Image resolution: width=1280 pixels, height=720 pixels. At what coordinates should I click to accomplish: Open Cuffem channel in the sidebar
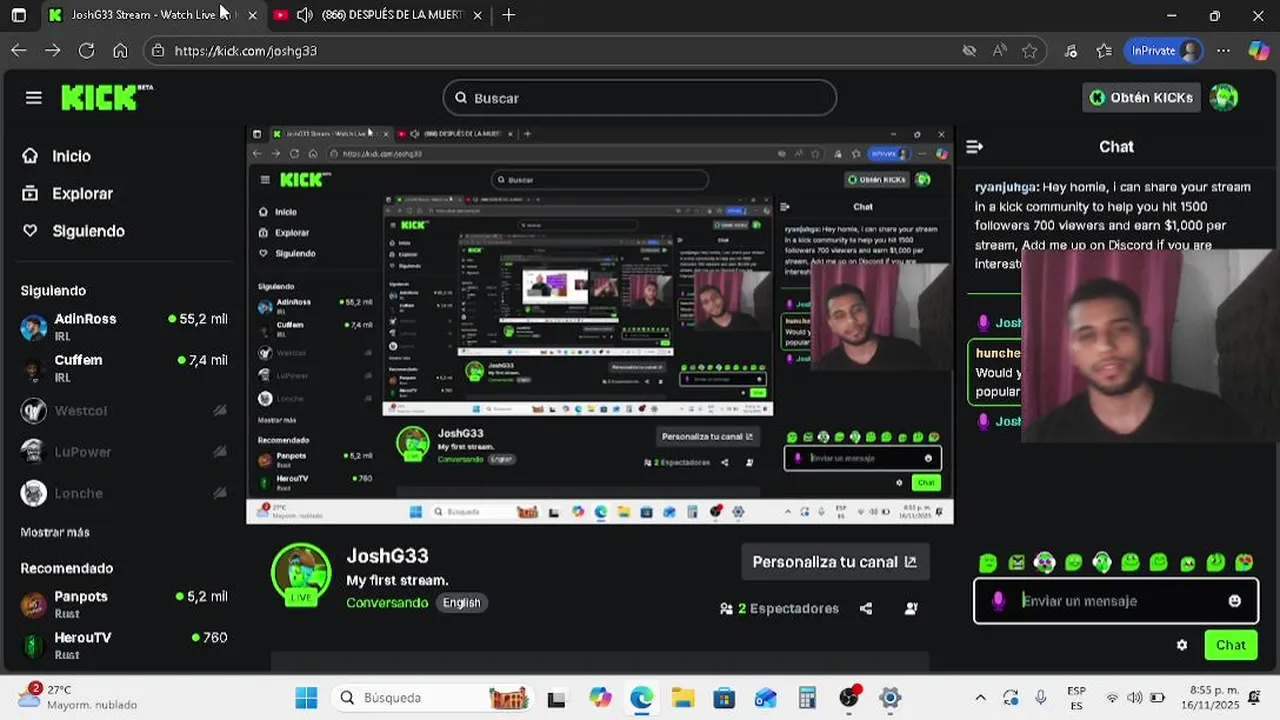(124, 368)
